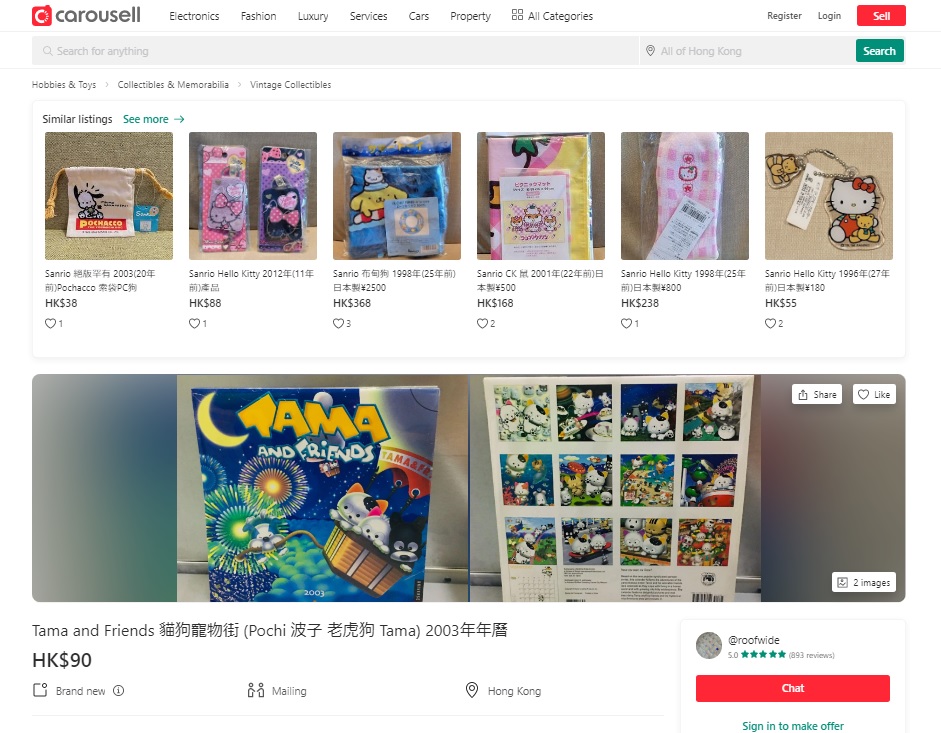Screen dimensions: 941x733
Task: Like the Pochacco pouch listing heart
Action: coord(50,324)
